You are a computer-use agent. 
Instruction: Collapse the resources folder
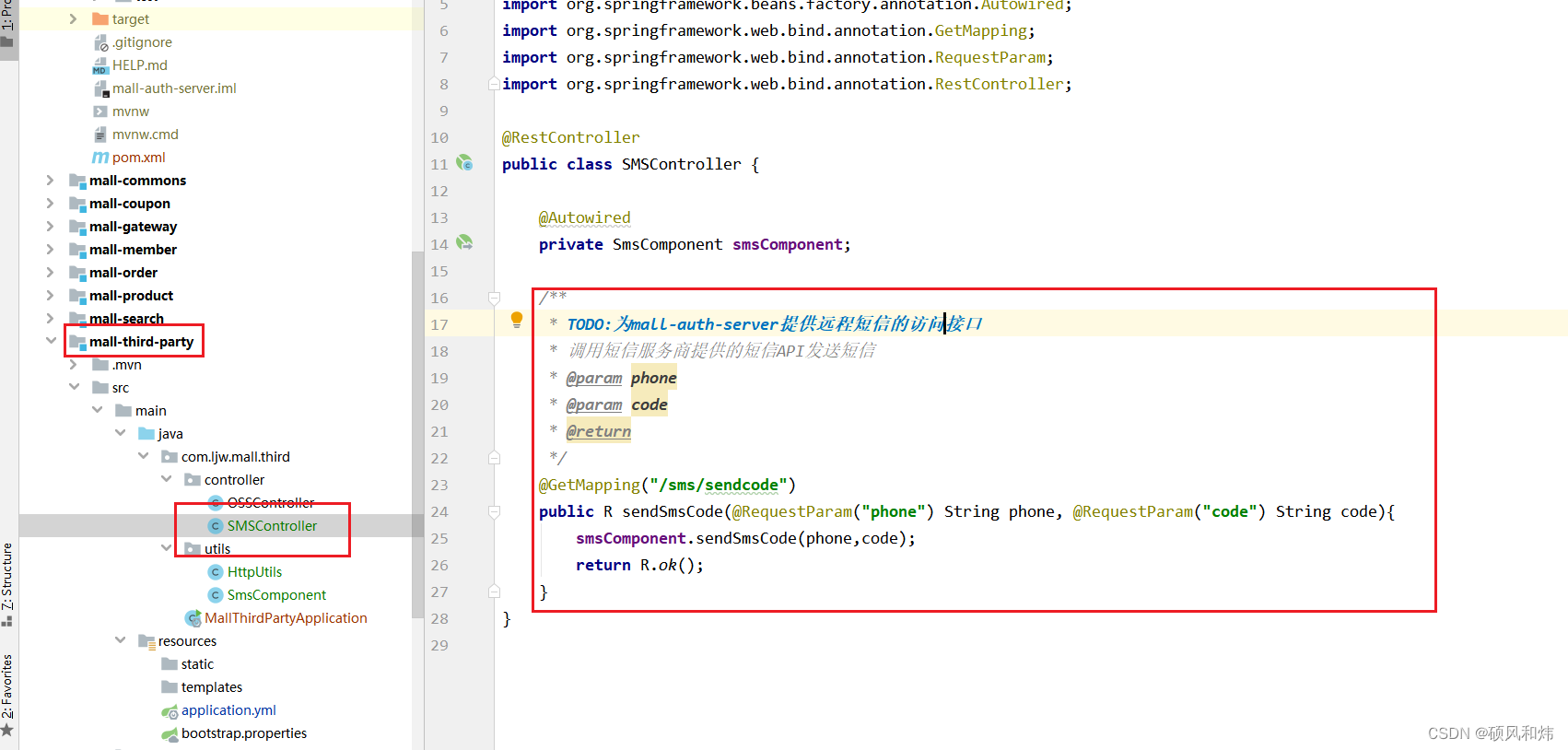(x=120, y=639)
